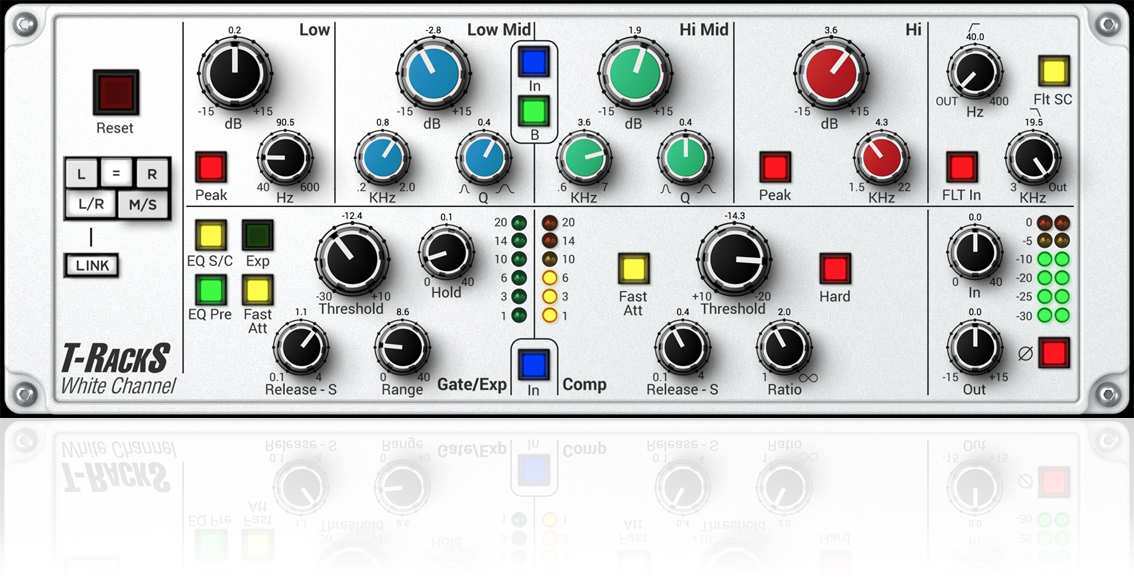Switch to M/S processing mode

142,205
